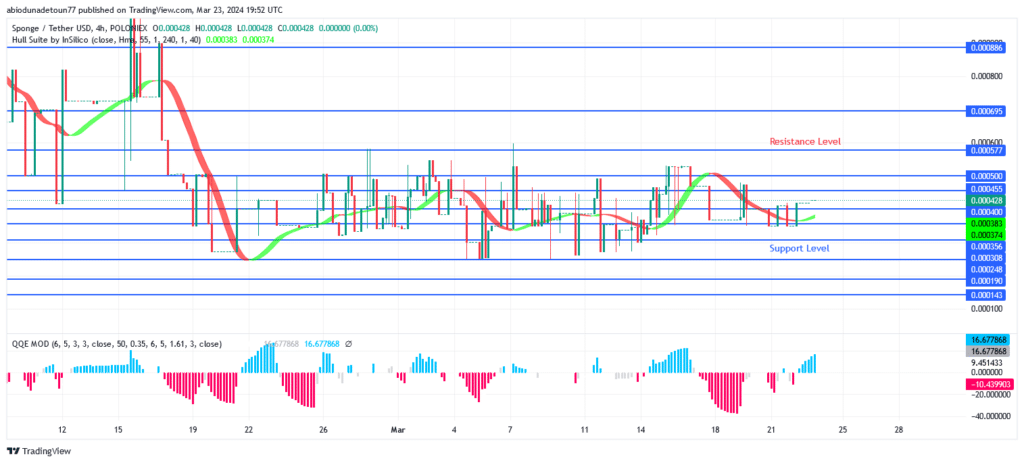This screenshot has width=1024, height=463.
Task: Click date 15 on the time axis
Action: [118, 430]
